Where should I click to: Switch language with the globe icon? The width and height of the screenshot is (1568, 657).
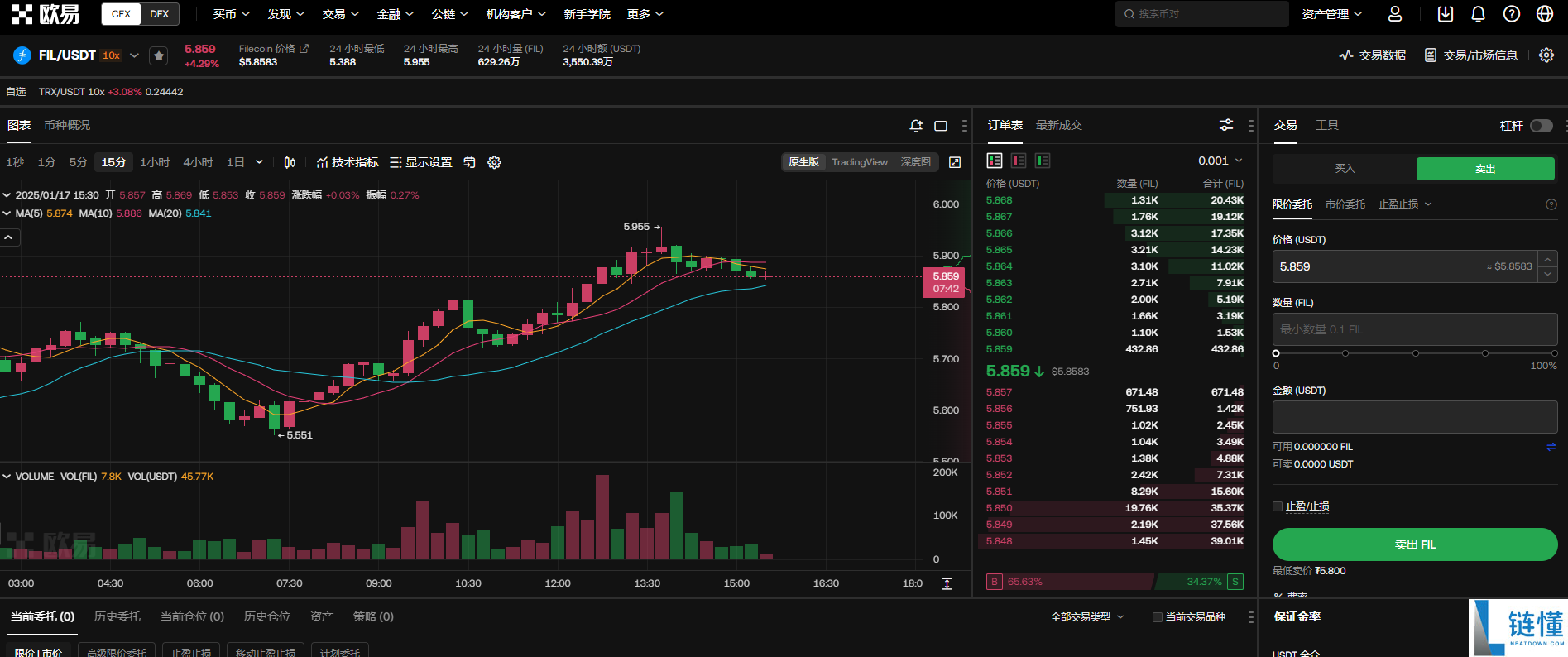click(1545, 14)
